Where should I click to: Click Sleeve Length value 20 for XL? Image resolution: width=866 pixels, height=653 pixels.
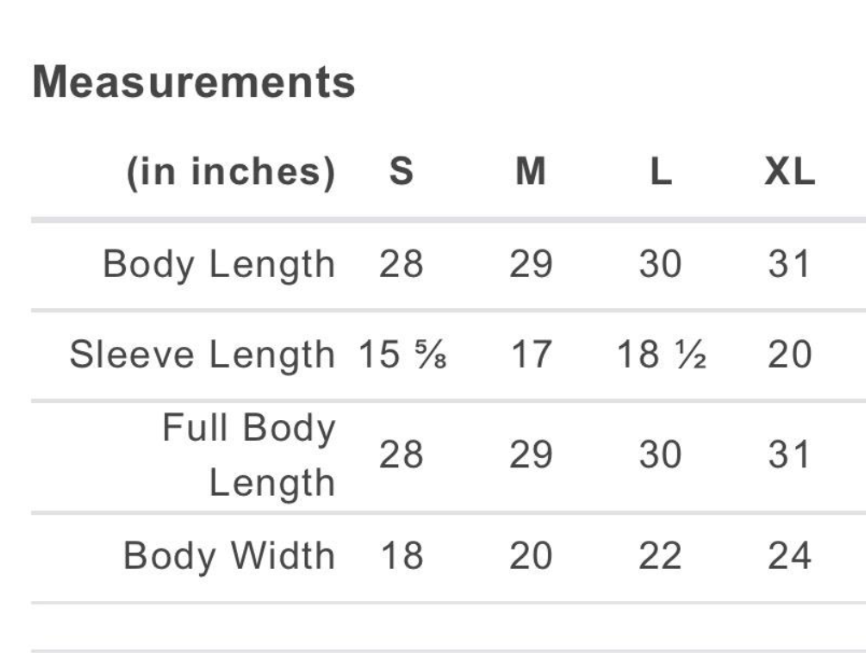[790, 355]
